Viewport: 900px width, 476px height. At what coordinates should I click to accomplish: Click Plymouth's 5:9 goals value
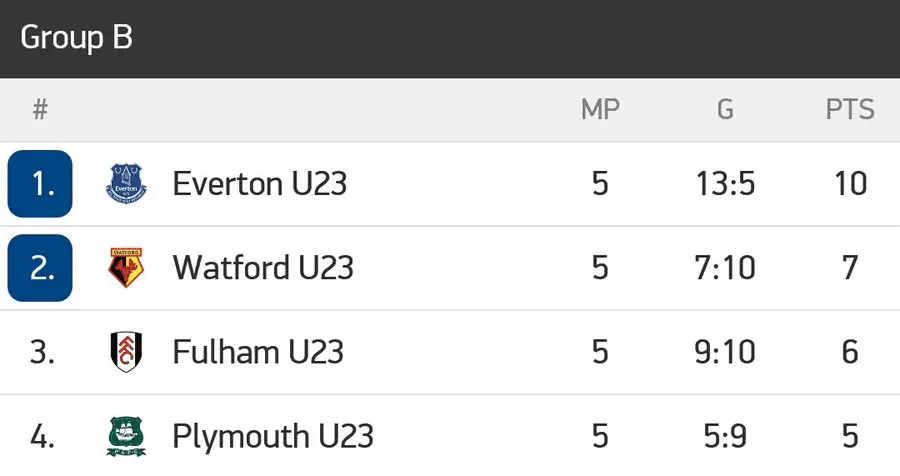click(x=725, y=437)
